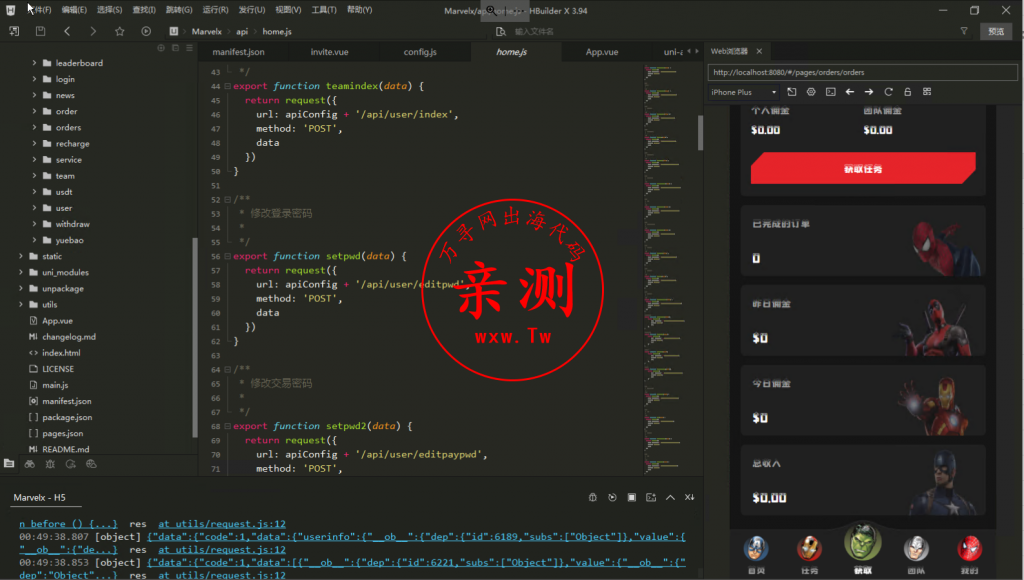
Task: Open the iPhone Plus device dropdown
Action: (744, 92)
